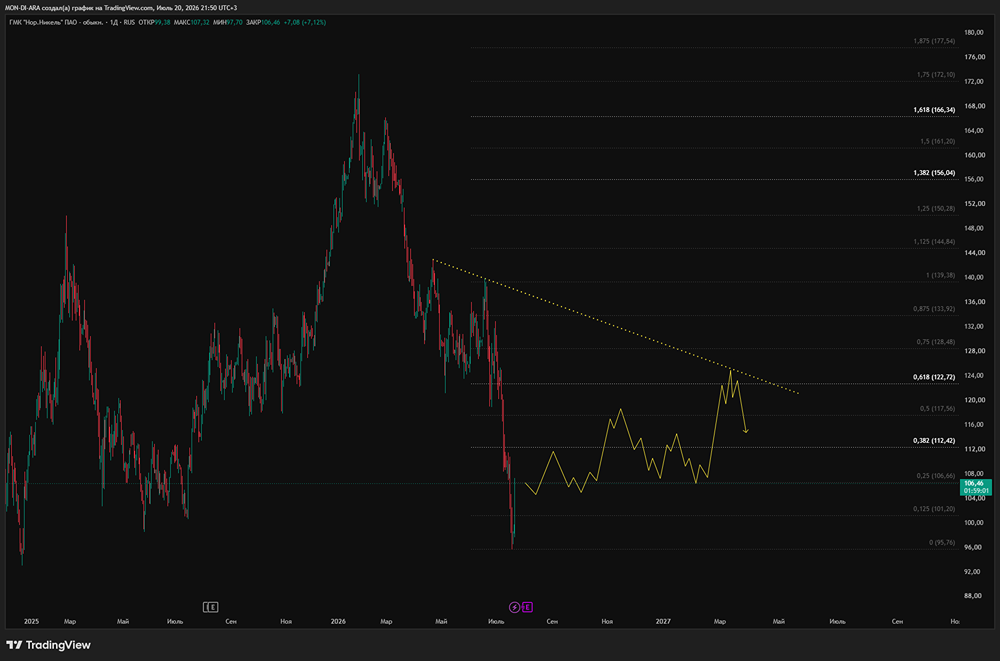Click the purple E earnings marker near July 2026

click(x=527, y=607)
